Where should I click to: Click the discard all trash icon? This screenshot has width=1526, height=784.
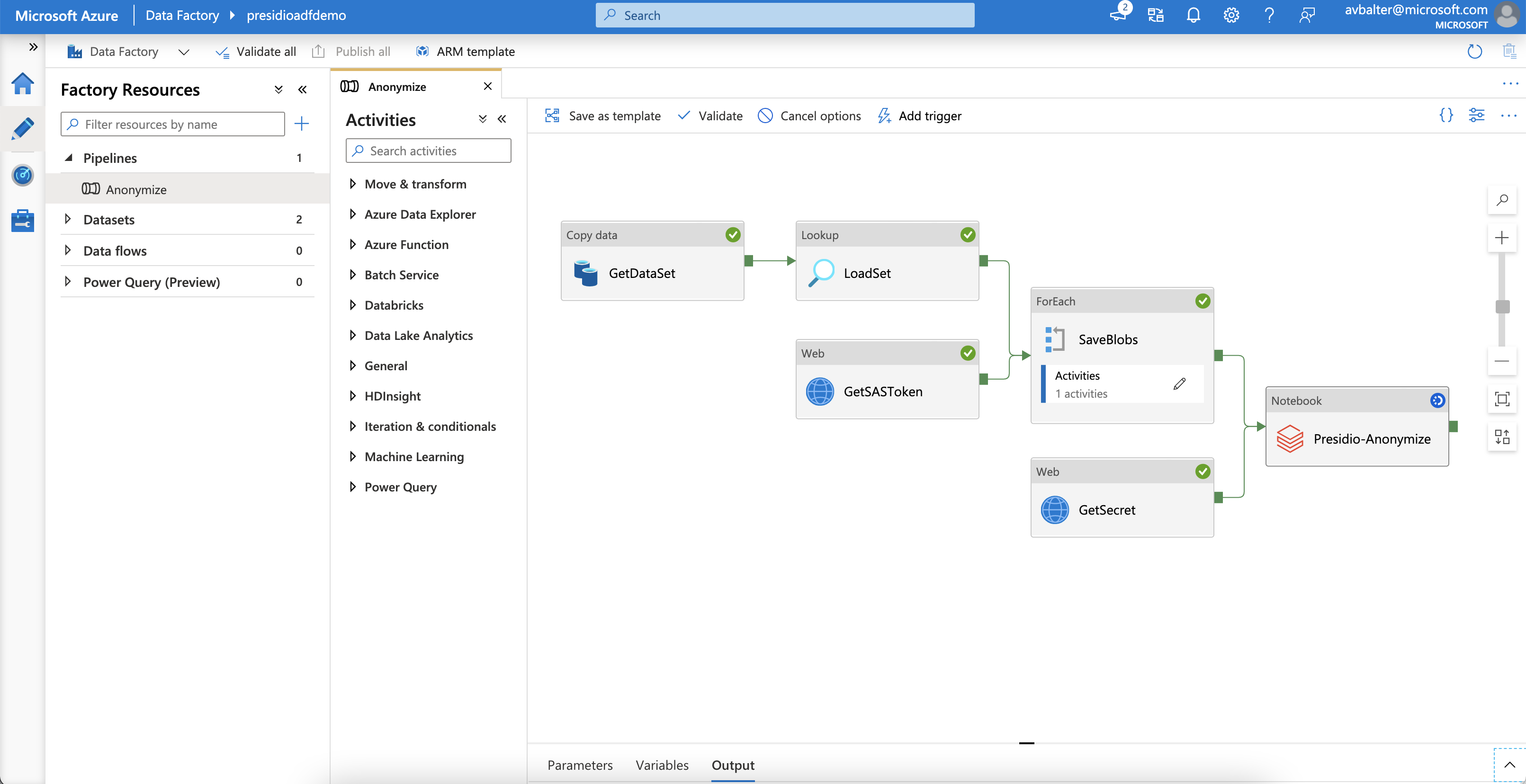point(1509,52)
